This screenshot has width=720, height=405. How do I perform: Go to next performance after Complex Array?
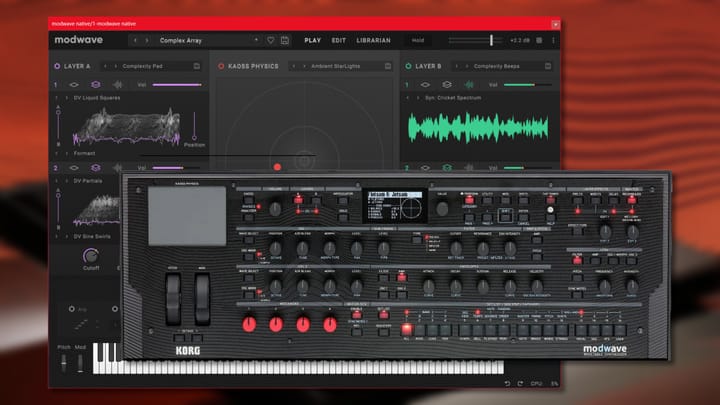click(146, 40)
